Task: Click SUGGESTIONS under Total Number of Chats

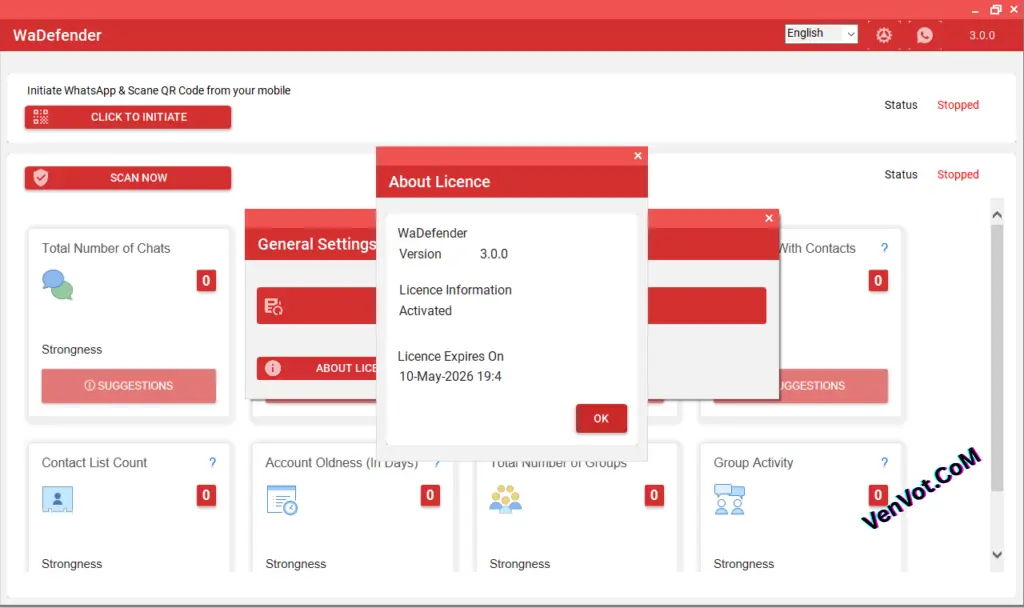Action: coord(129,386)
